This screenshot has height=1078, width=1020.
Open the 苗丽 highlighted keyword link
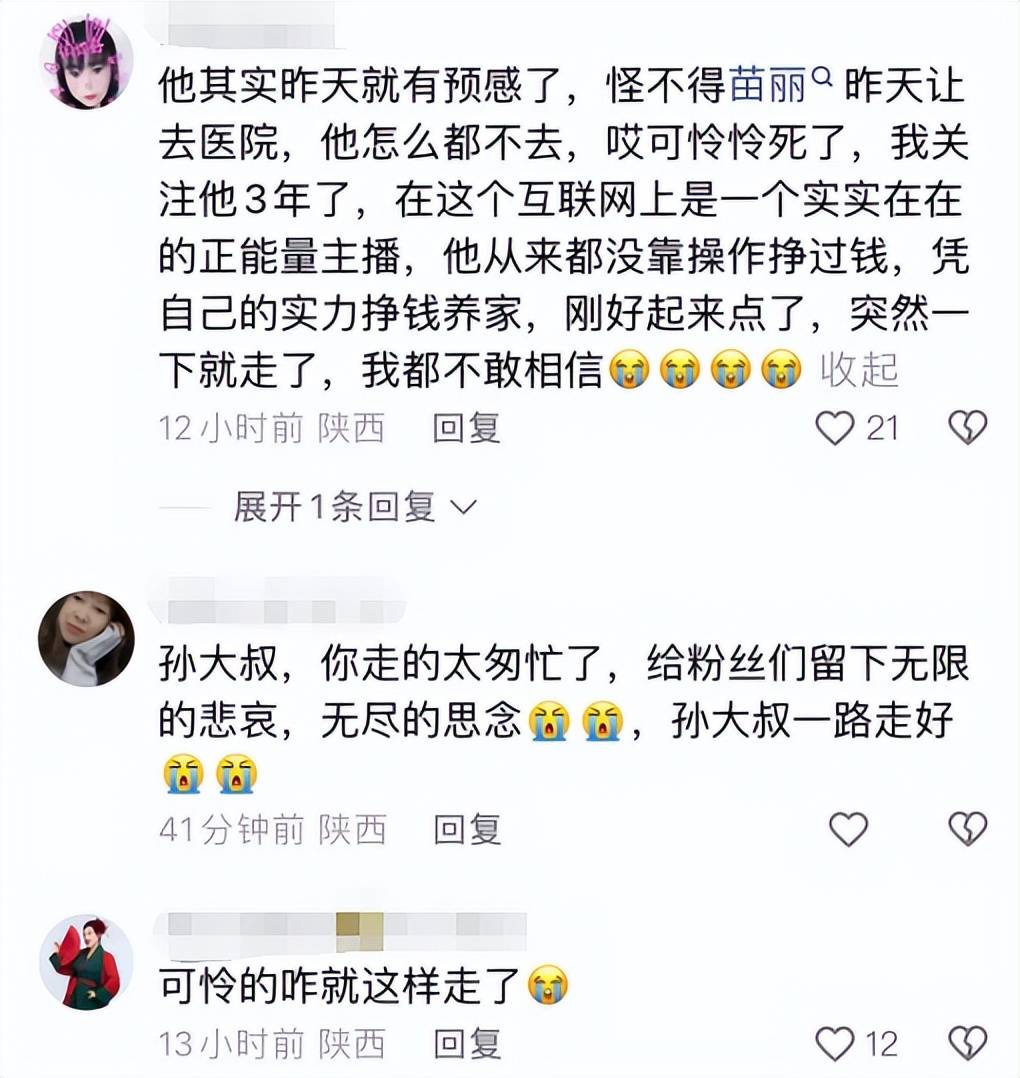[x=768, y=86]
